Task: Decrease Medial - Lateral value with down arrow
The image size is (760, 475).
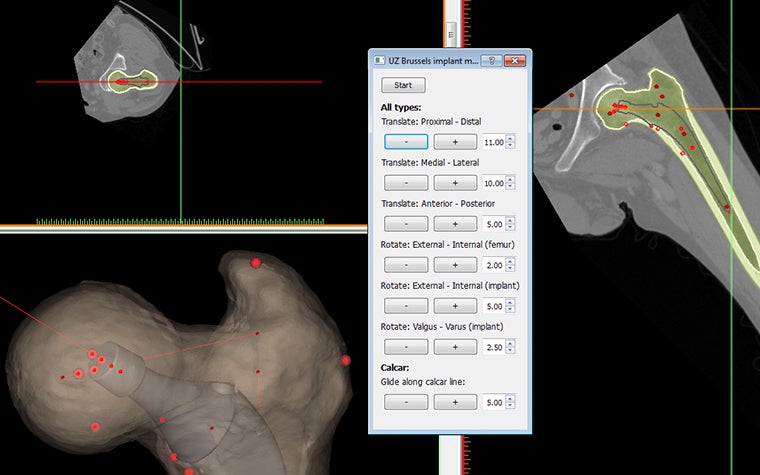Action: [x=510, y=187]
